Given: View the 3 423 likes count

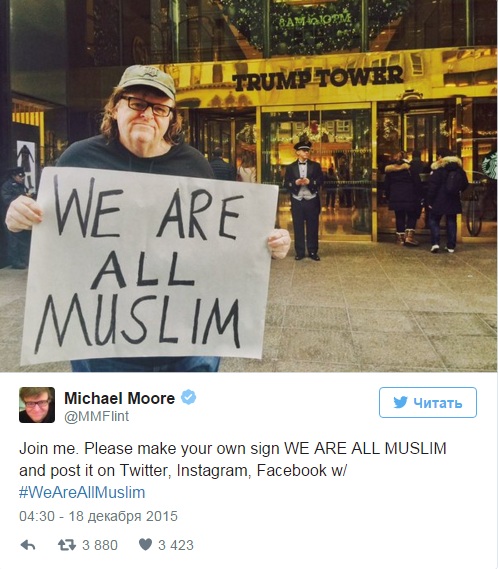Looking at the screenshot, I should tap(176, 545).
